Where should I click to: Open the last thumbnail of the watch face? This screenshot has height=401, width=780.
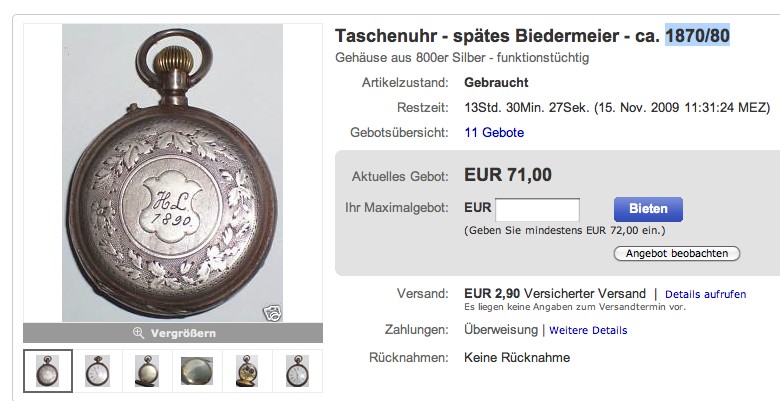[x=297, y=371]
